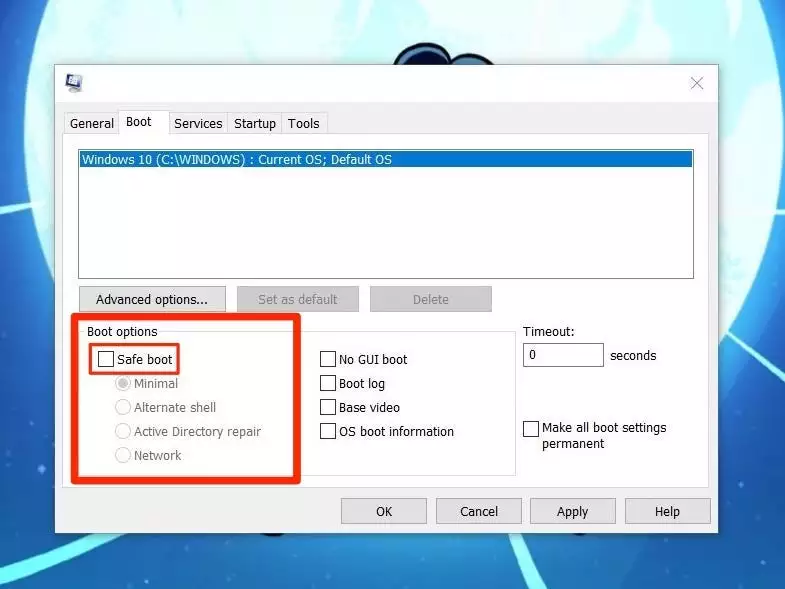The width and height of the screenshot is (785, 589).
Task: Select the Boot tab
Action: (139, 122)
